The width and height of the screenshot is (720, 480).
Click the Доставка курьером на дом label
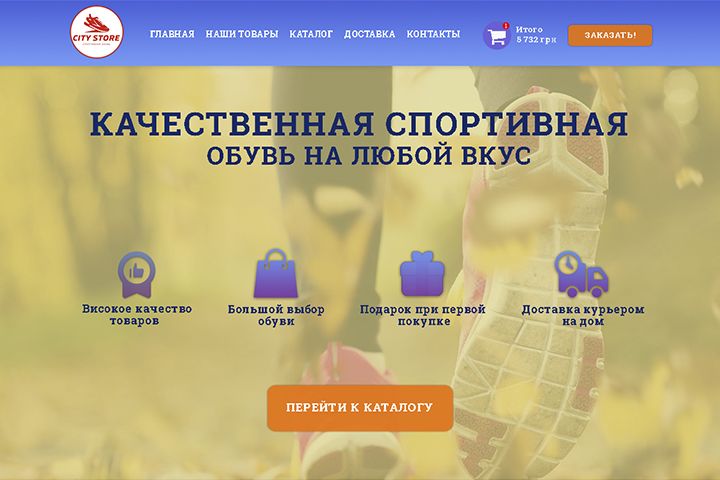click(x=583, y=315)
